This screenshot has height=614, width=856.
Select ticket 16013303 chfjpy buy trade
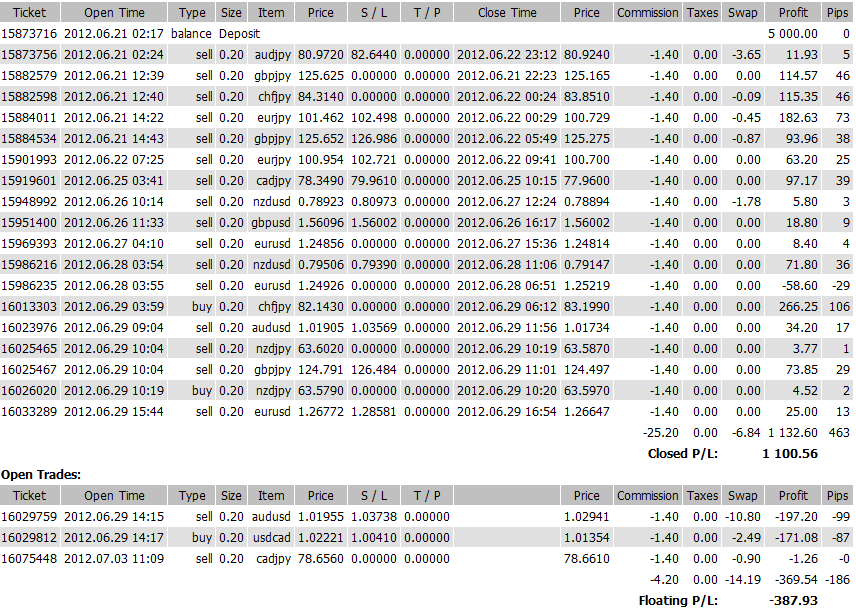pyautogui.click(x=29, y=307)
